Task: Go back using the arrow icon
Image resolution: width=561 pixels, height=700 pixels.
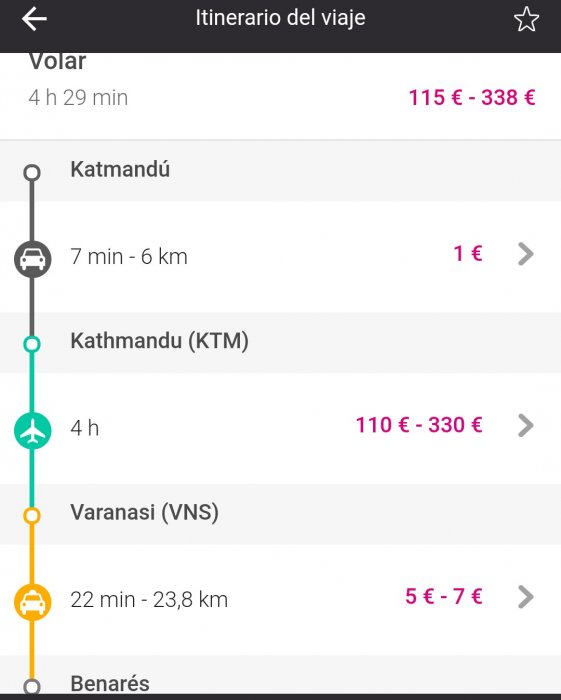Action: click(34, 19)
